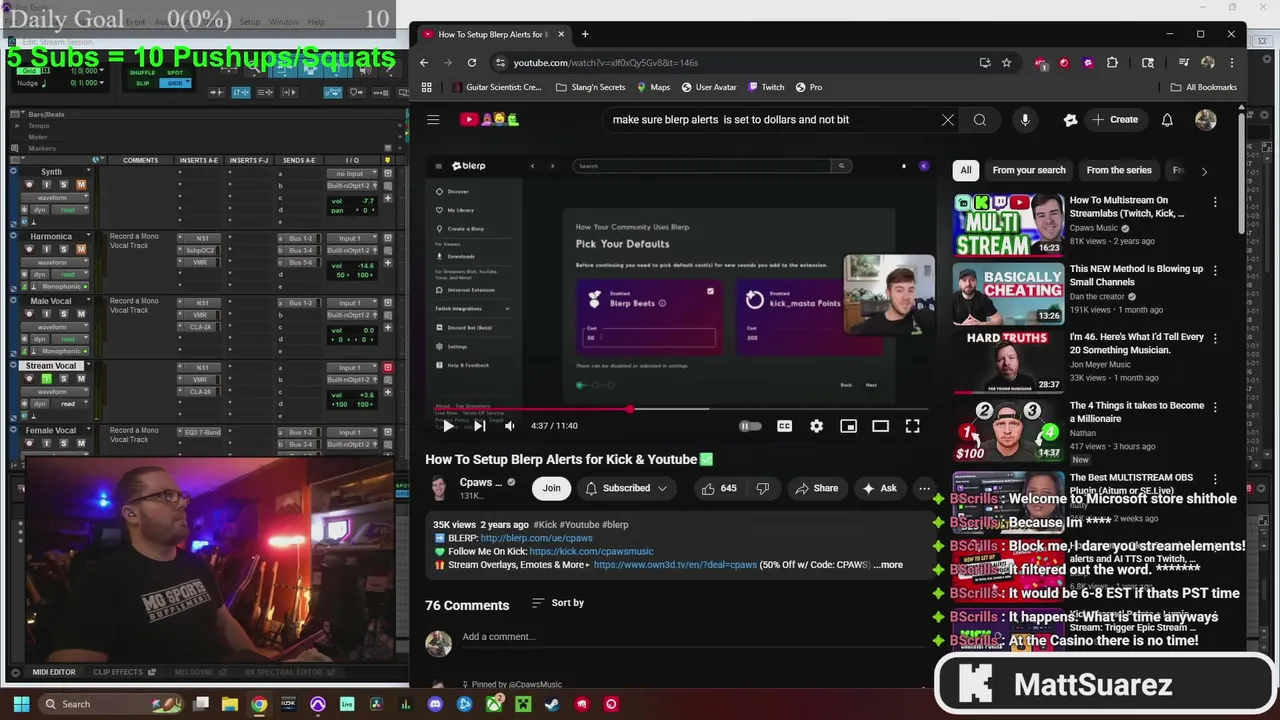Dislike the video with thumbs down

[763, 488]
